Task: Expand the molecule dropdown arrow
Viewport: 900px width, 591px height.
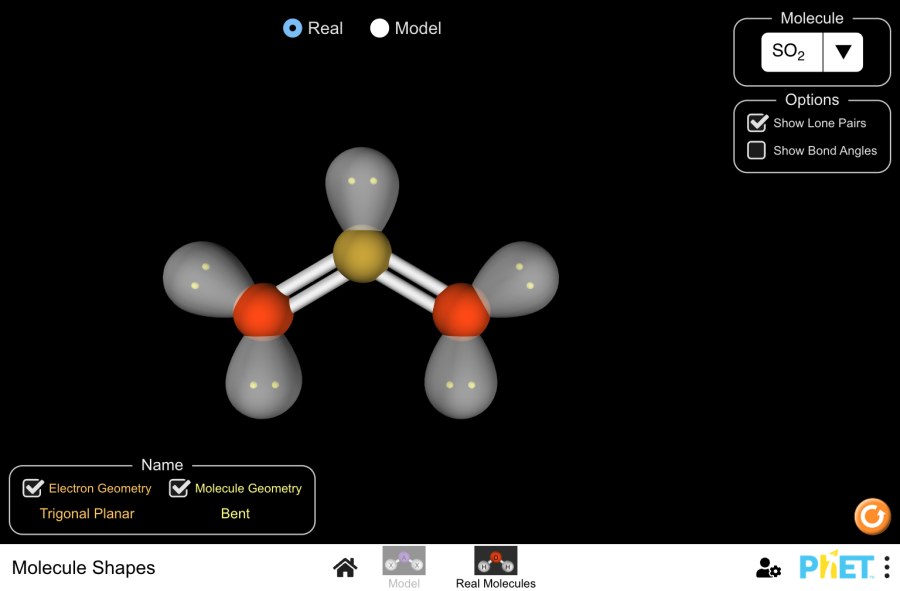Action: point(843,52)
